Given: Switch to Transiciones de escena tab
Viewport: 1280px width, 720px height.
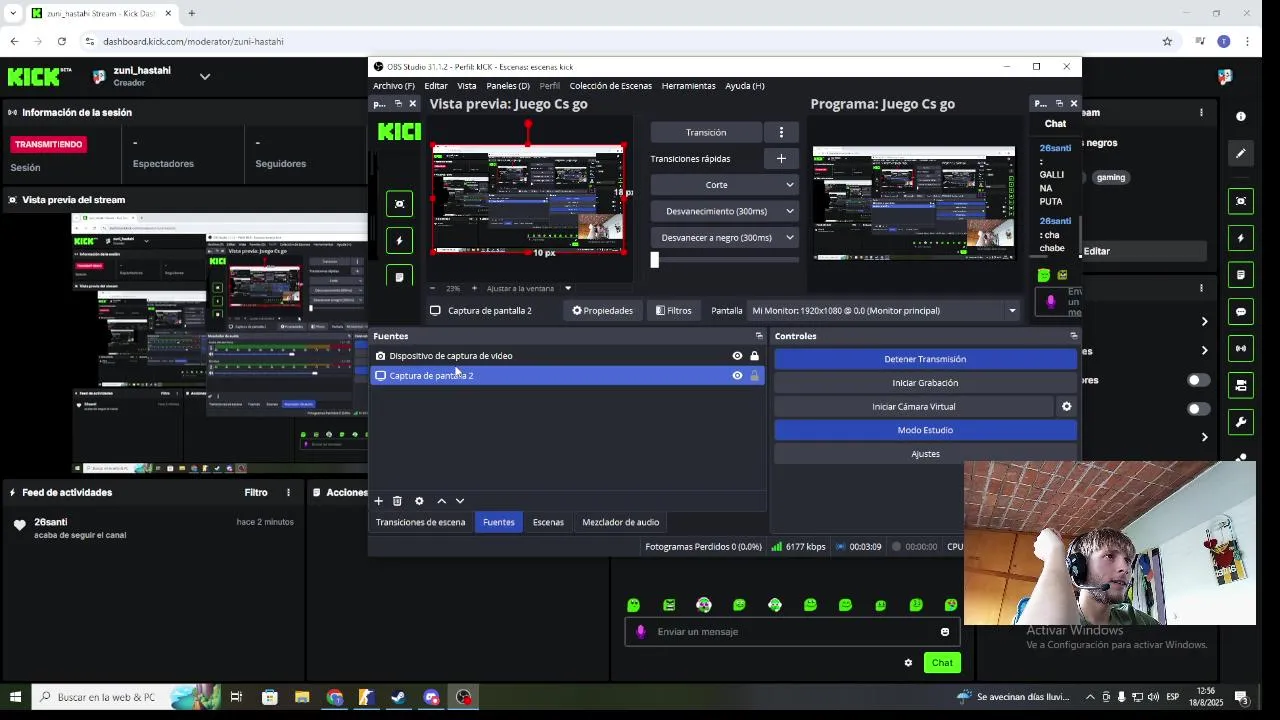Looking at the screenshot, I should point(420,522).
